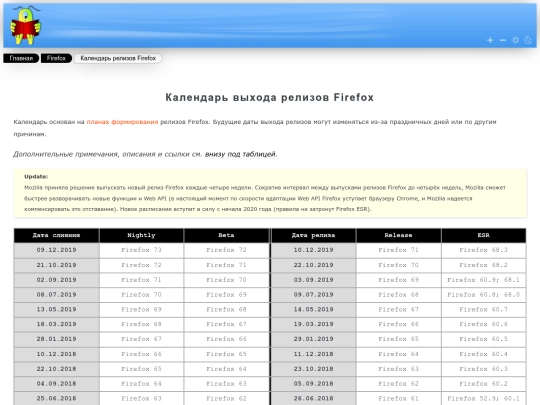Increase font size with plus icon

click(490, 40)
